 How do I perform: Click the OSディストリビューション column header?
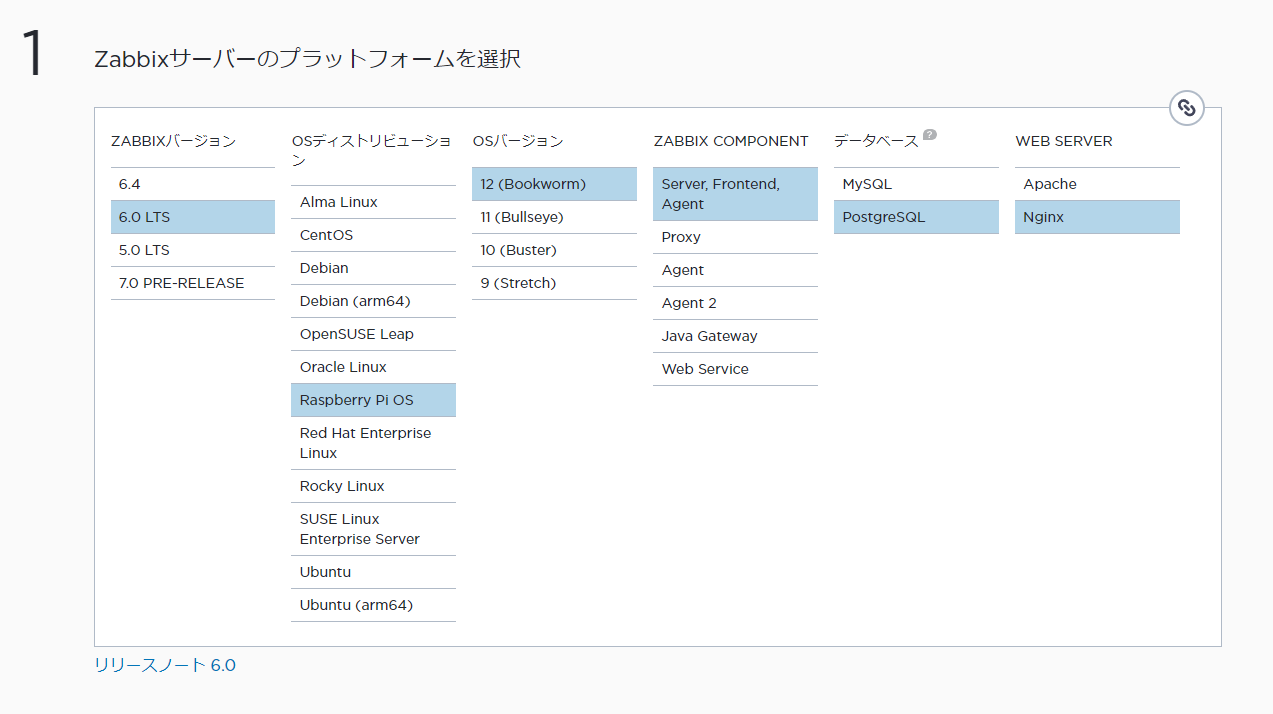(371, 151)
